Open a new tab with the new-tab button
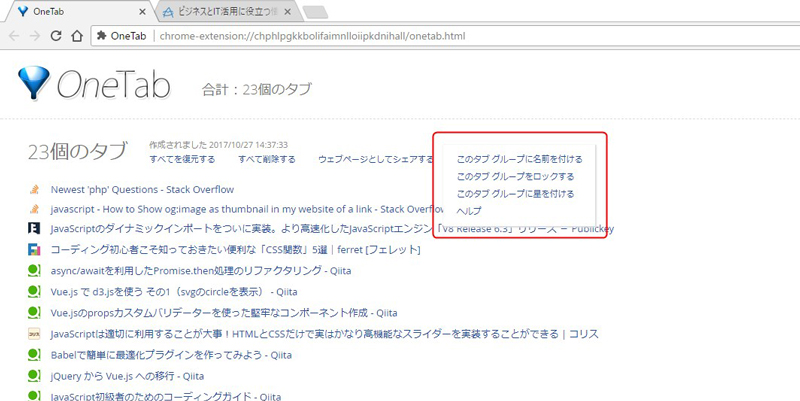Image resolution: width=800 pixels, height=401 pixels. pyautogui.click(x=315, y=12)
